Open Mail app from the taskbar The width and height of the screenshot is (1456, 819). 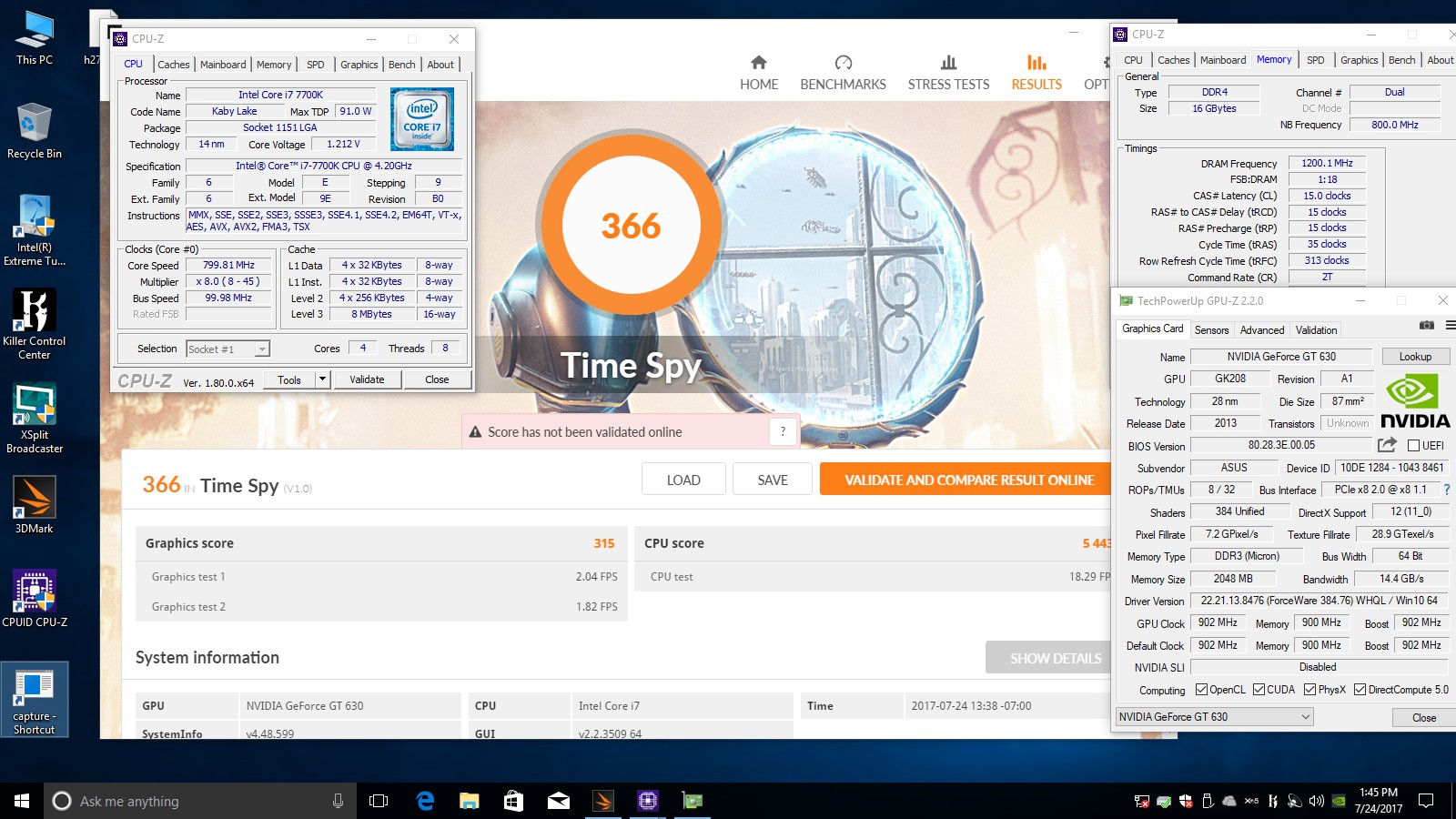pyautogui.click(x=559, y=801)
